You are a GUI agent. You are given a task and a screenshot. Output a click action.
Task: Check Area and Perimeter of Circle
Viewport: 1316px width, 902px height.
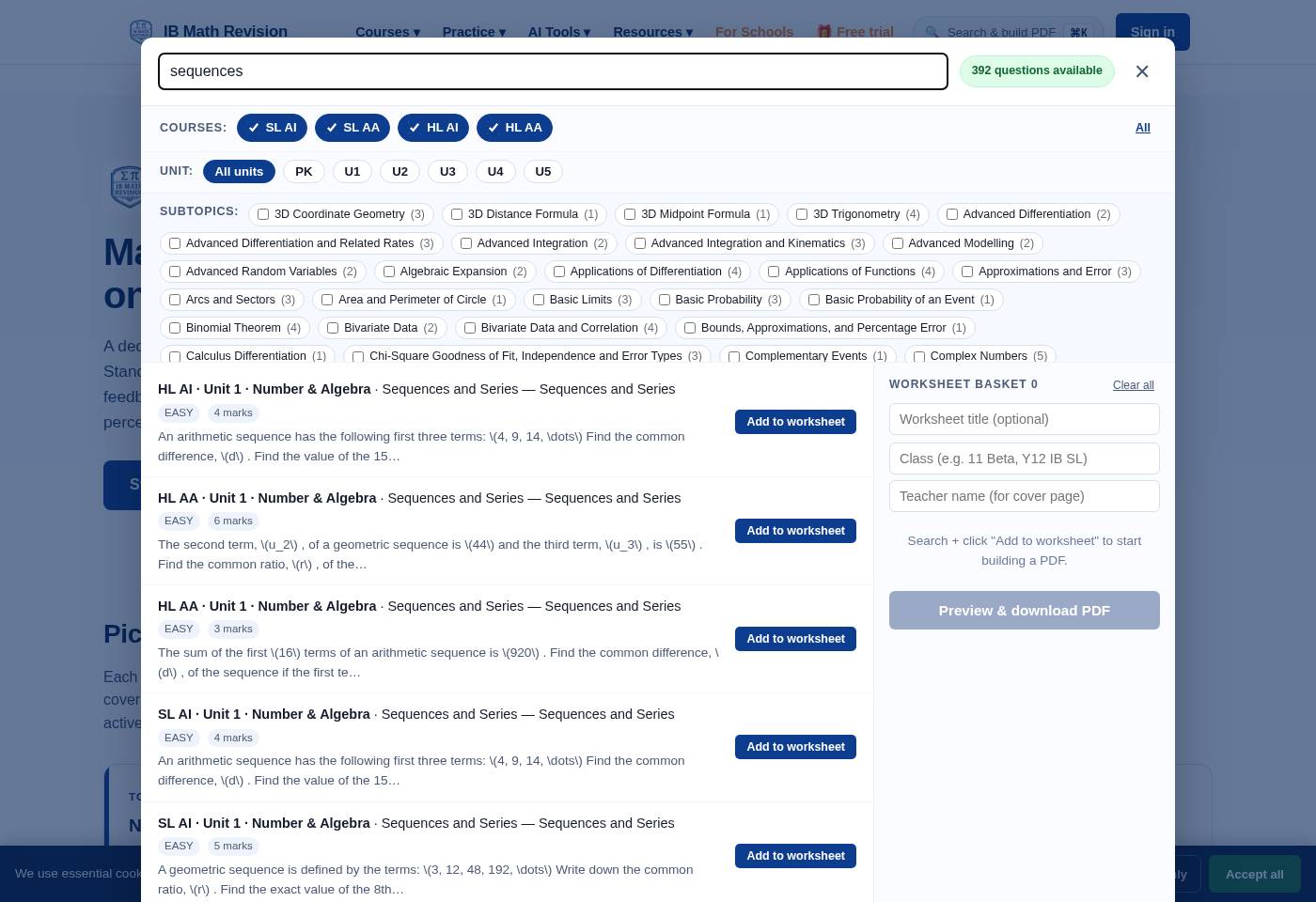[x=327, y=300]
